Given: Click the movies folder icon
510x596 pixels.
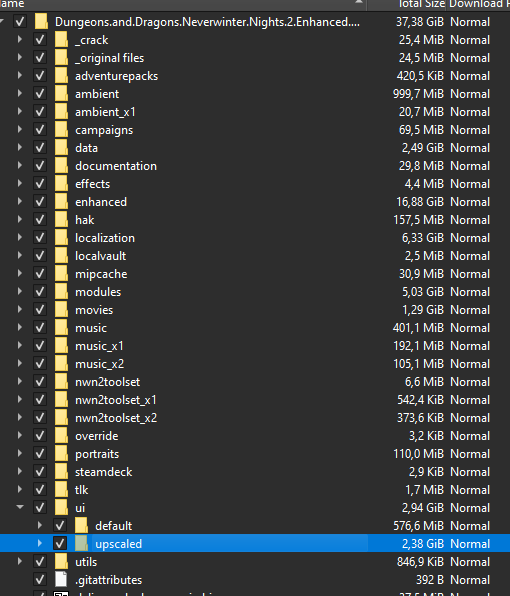Looking at the screenshot, I should click(x=61, y=310).
